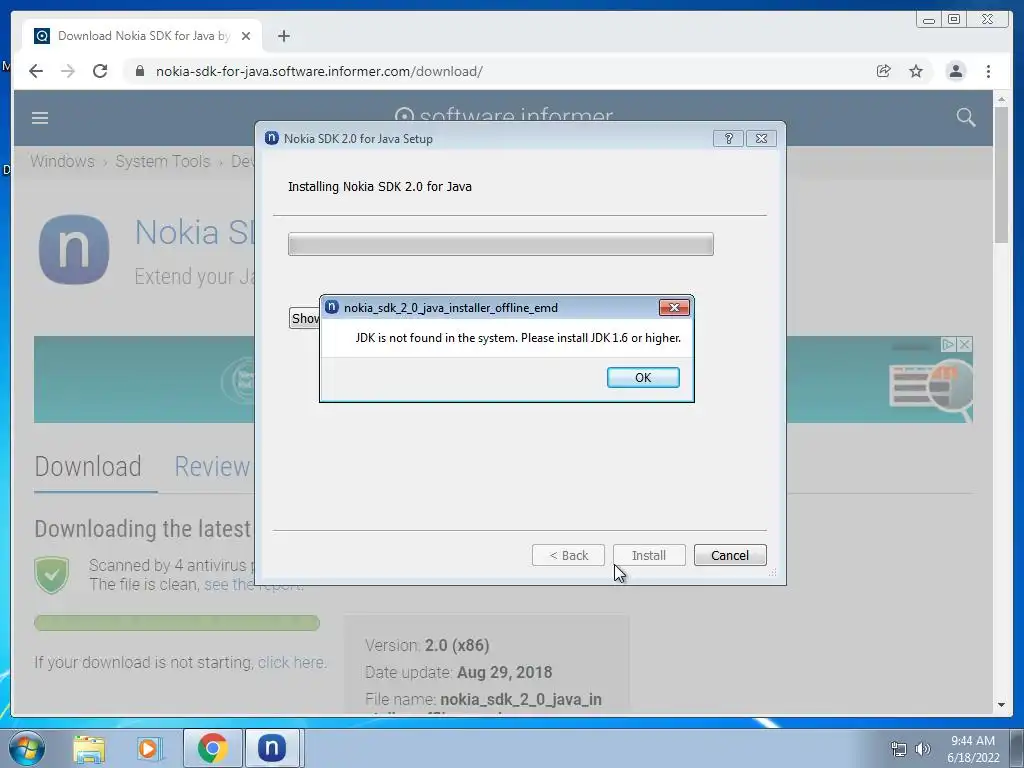Click the AdChoices icon on banner
This screenshot has width=1024, height=768.
pyautogui.click(x=948, y=344)
